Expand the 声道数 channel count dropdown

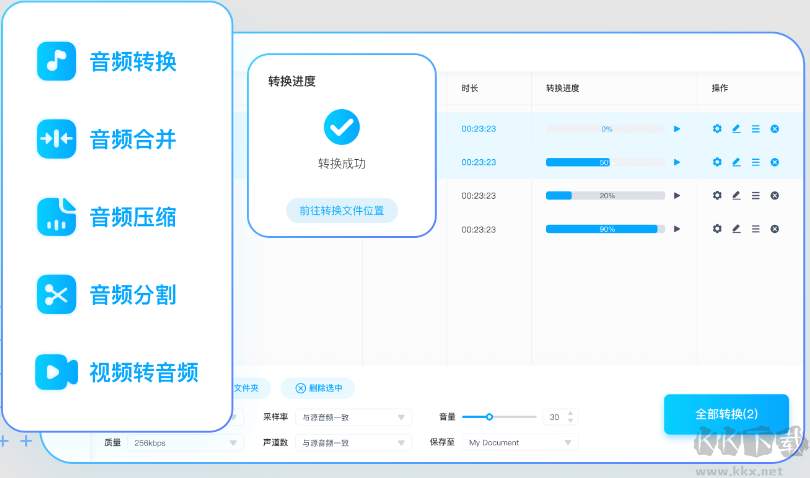[354, 442]
